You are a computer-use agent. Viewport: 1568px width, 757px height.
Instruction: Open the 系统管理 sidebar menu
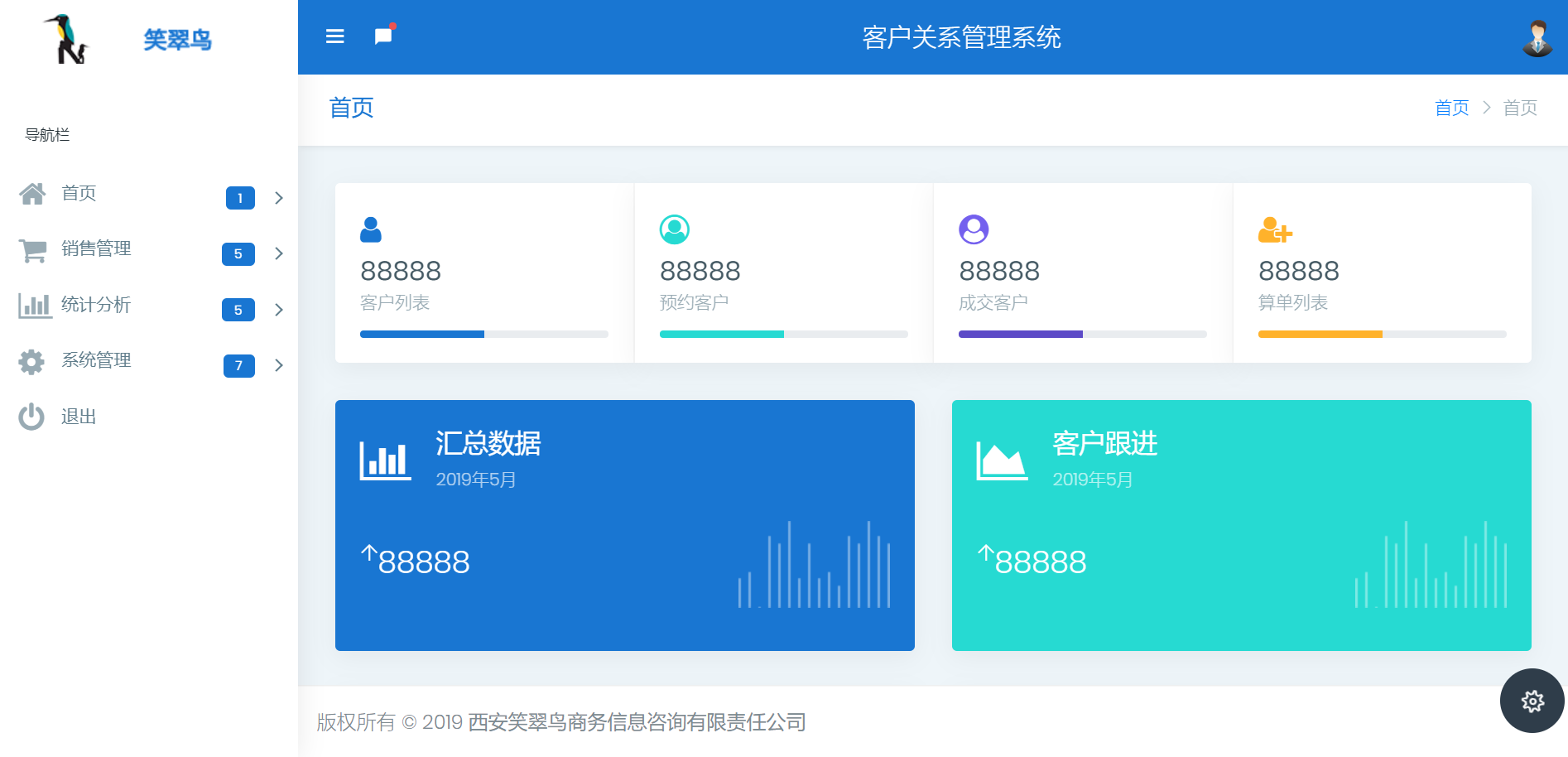point(149,362)
